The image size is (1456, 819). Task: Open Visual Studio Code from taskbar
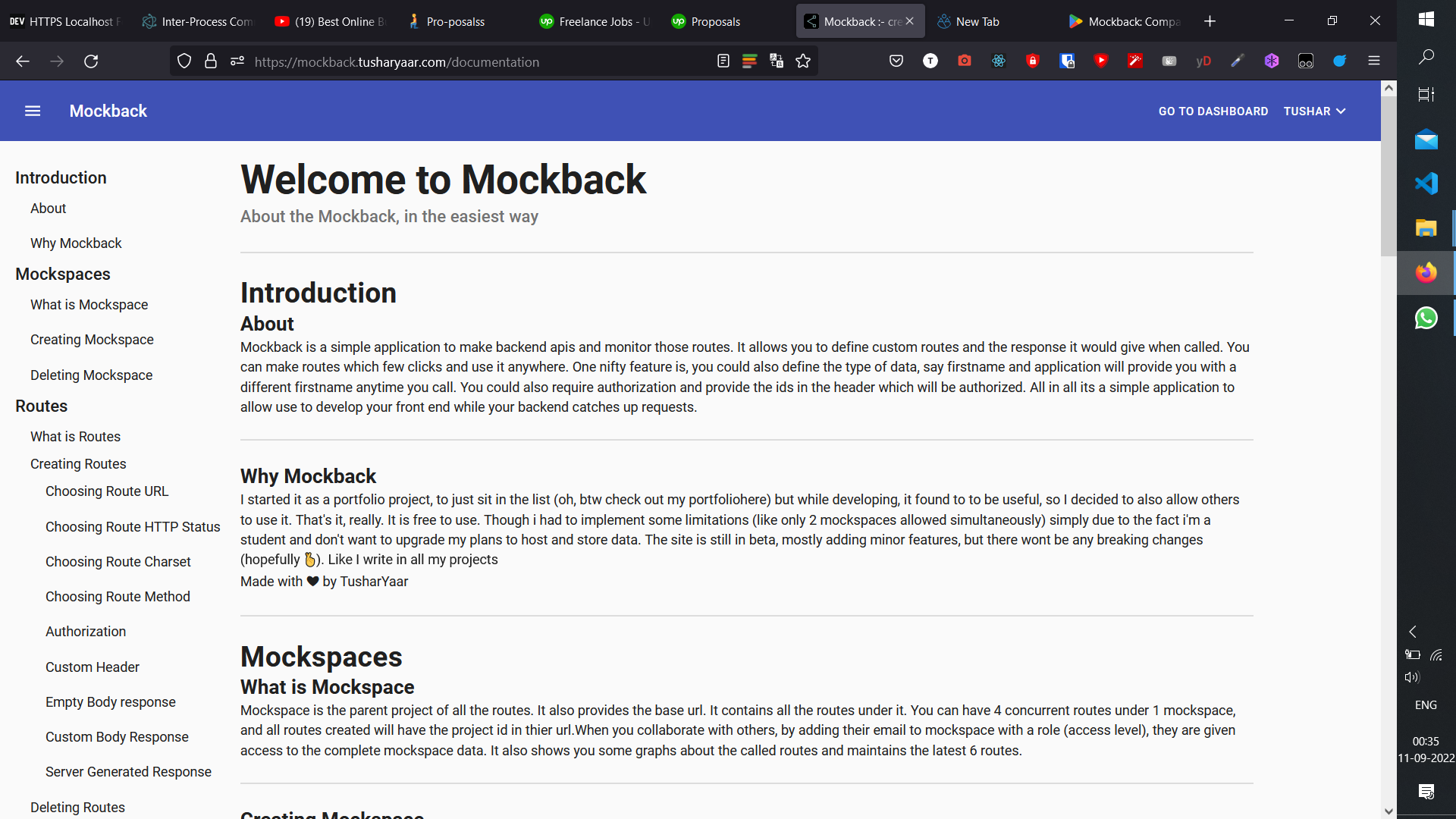tap(1426, 184)
